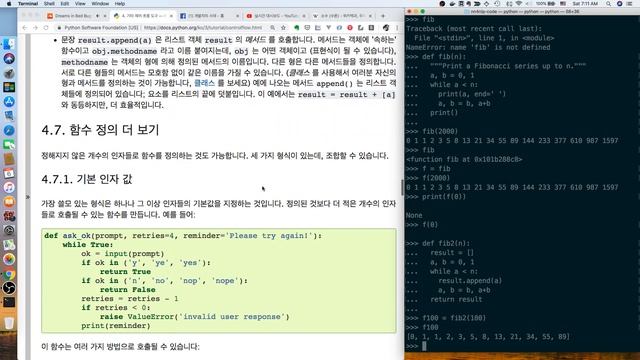Image resolution: width=640 pixels, height=360 pixels.
Task: Click the browser page vertical scrollbar
Action: click(x=402, y=187)
